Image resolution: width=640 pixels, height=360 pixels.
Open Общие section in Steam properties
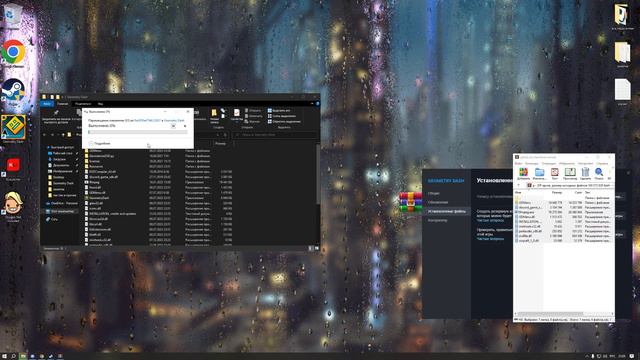tap(434, 193)
